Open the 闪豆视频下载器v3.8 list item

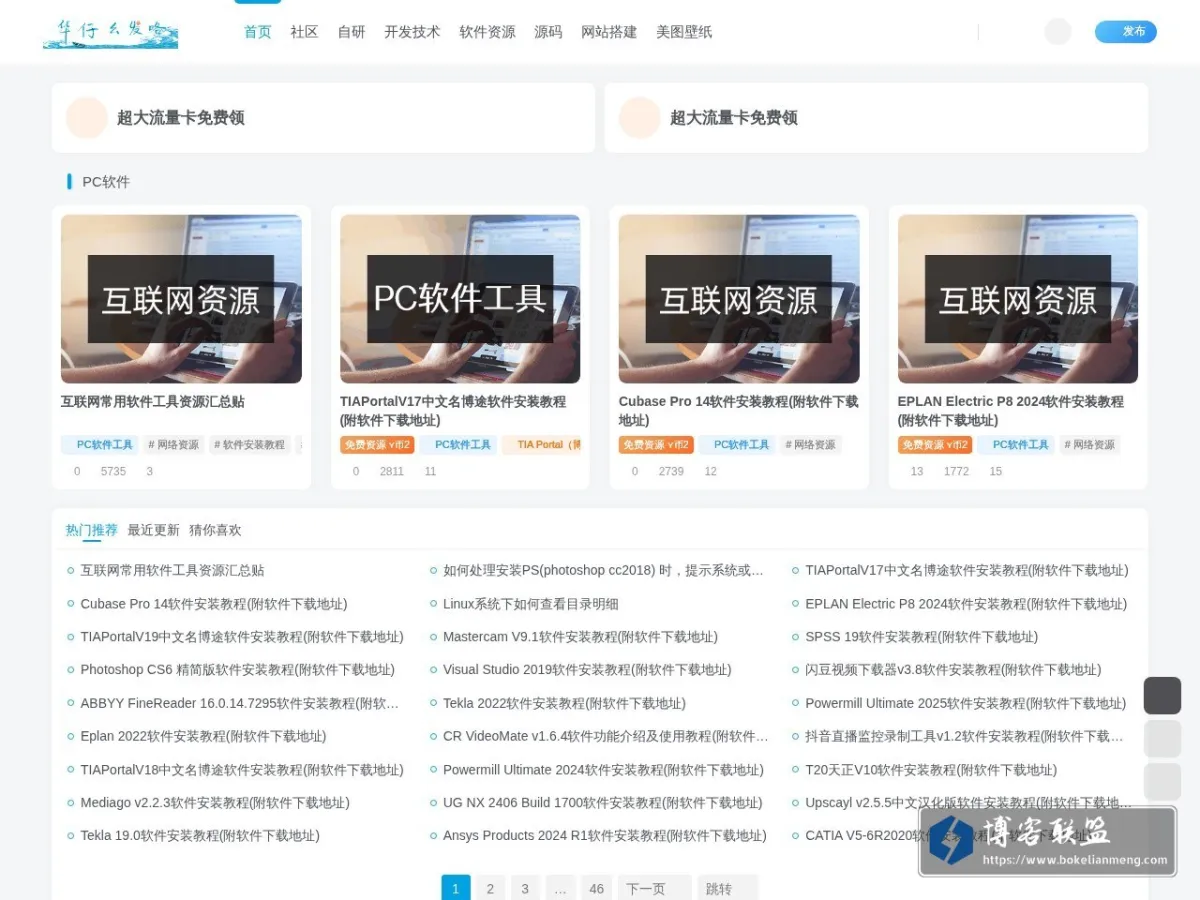click(x=953, y=670)
